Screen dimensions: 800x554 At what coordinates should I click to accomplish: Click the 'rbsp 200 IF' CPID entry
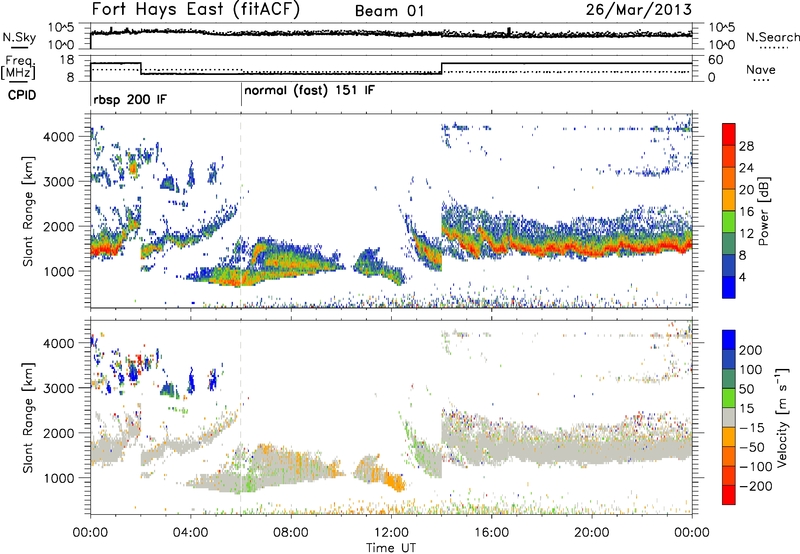pyautogui.click(x=130, y=99)
